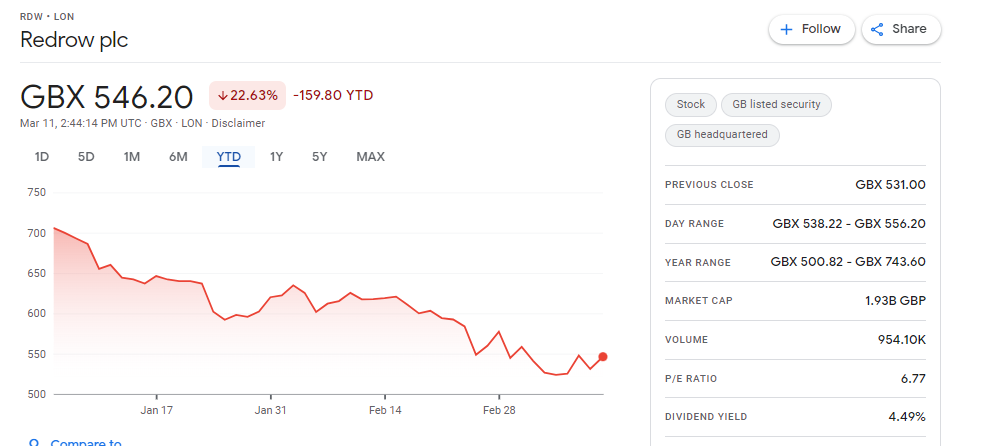This screenshot has width=986, height=446.
Task: Switch chart to 6M range
Action: 178,157
